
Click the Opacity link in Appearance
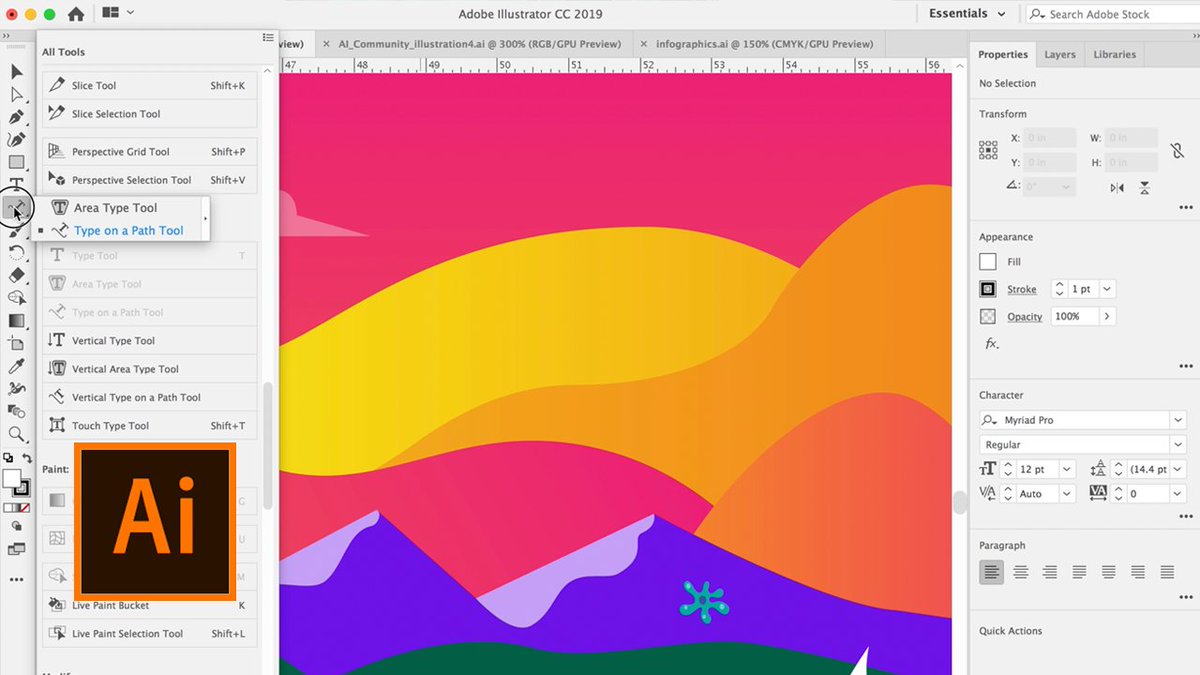(x=1024, y=317)
